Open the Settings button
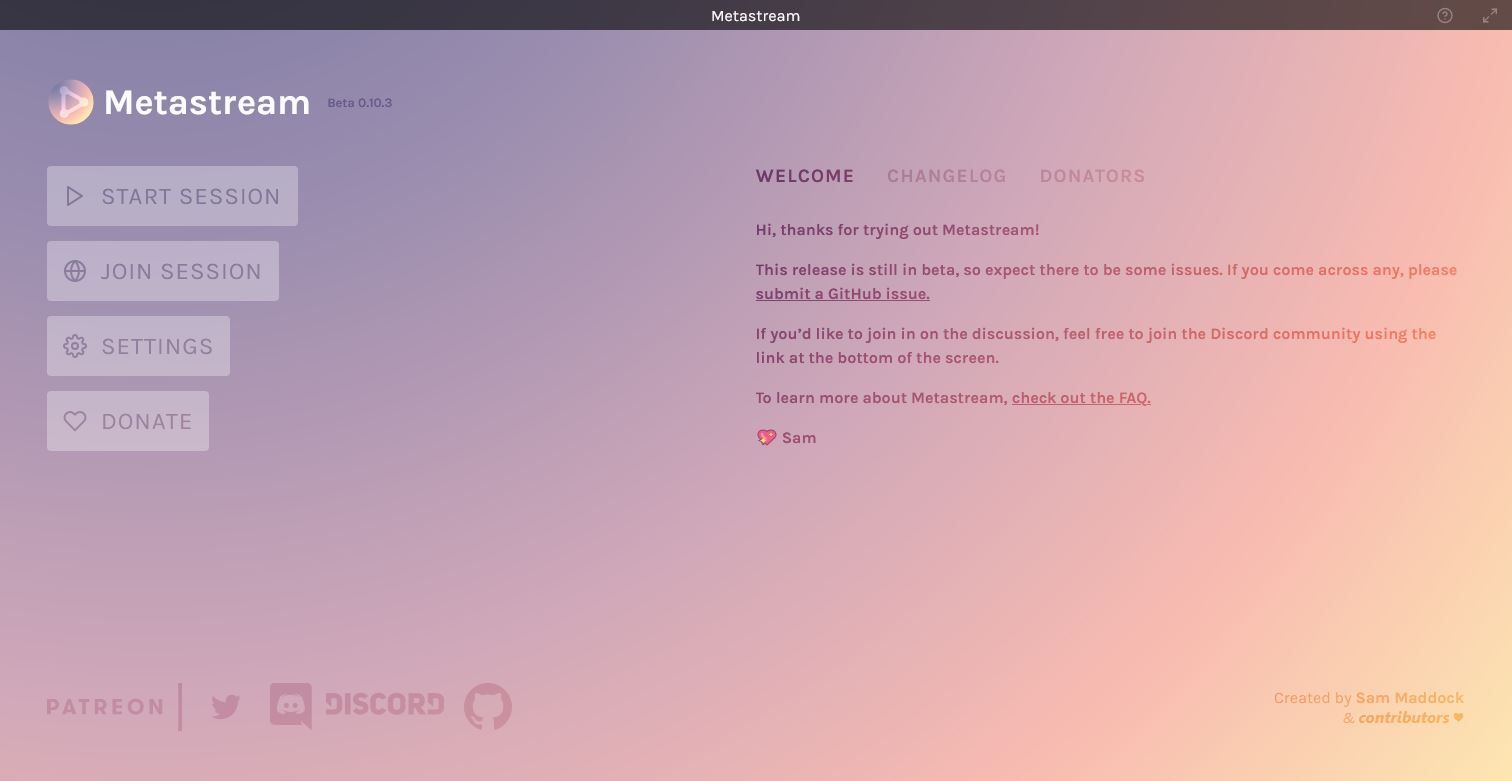 (x=138, y=346)
